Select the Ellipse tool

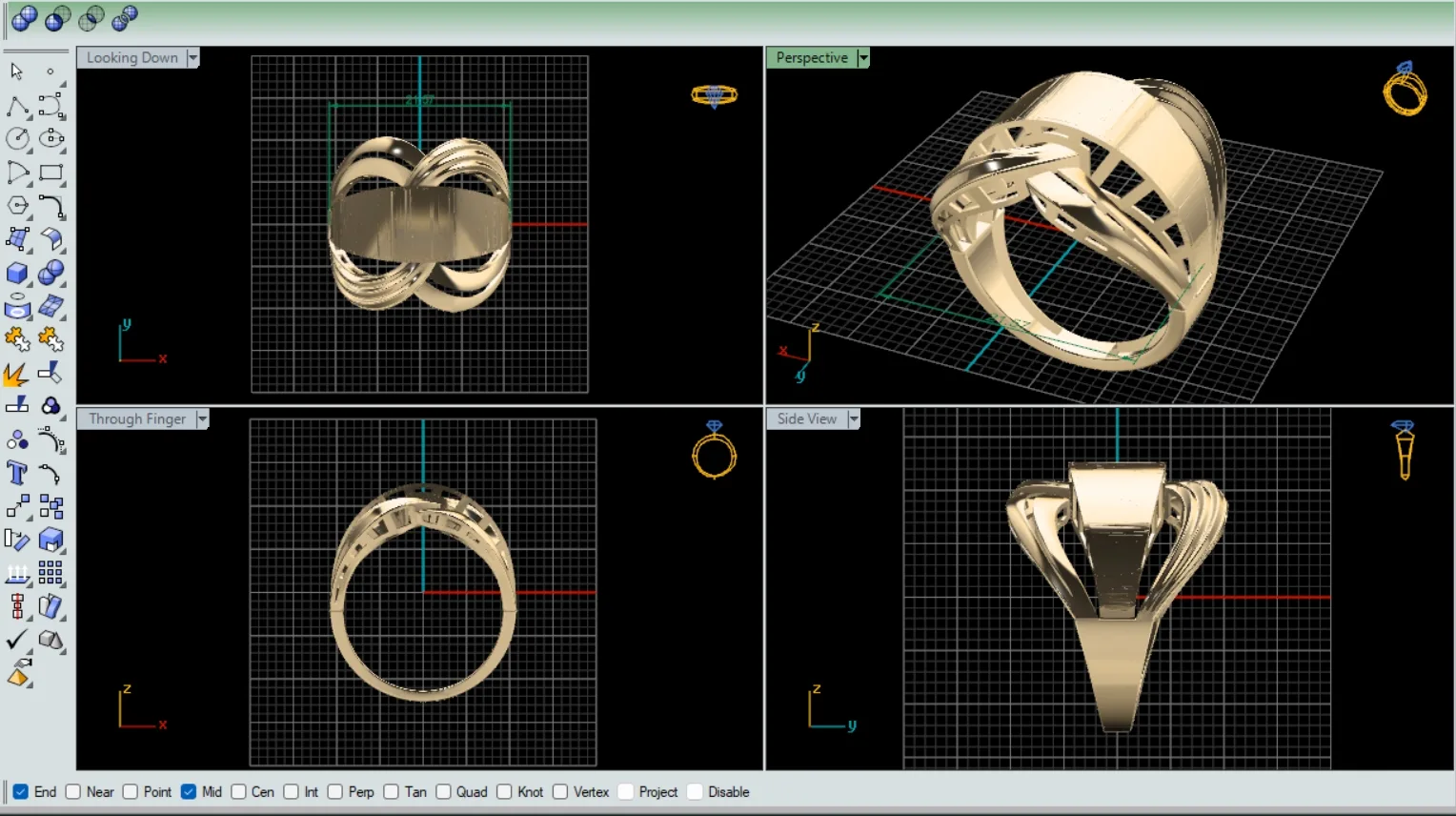pos(51,138)
